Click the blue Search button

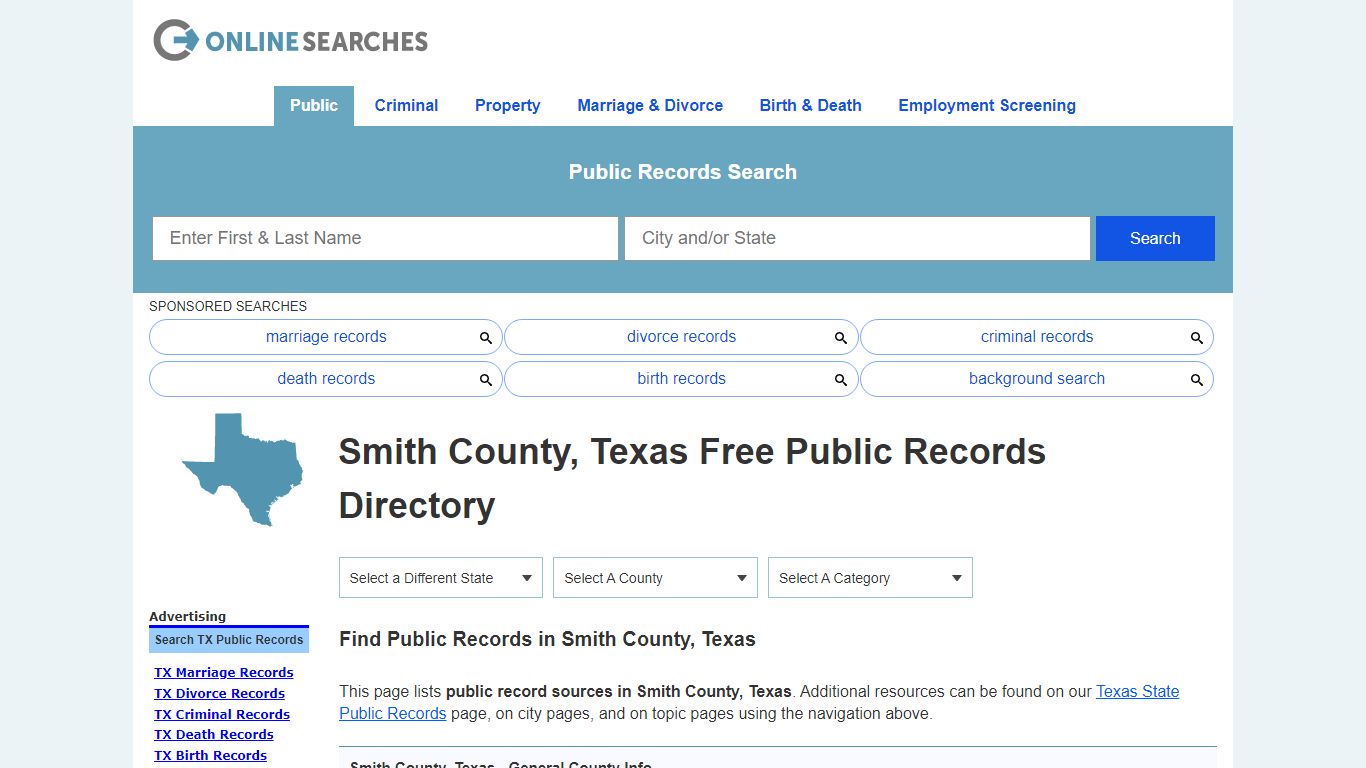(x=1155, y=238)
